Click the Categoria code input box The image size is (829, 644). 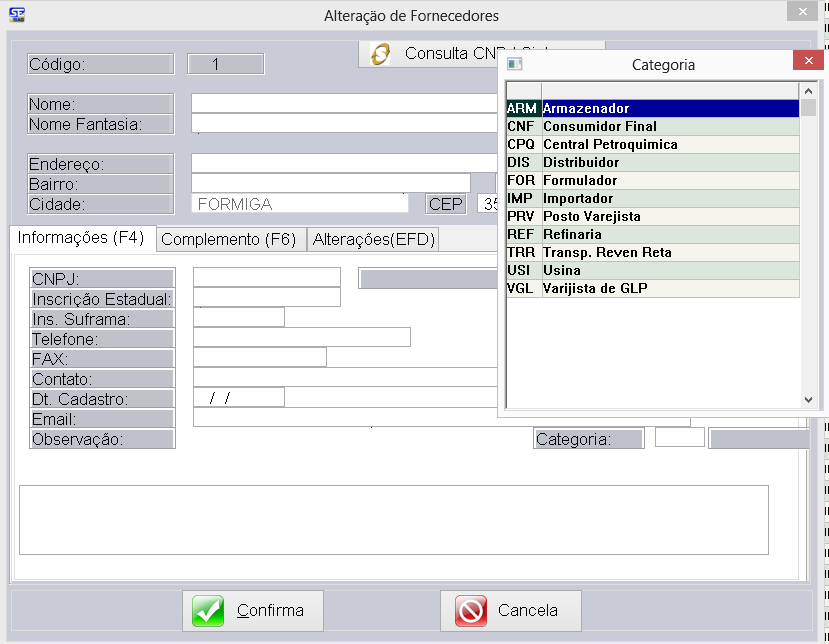(x=679, y=438)
